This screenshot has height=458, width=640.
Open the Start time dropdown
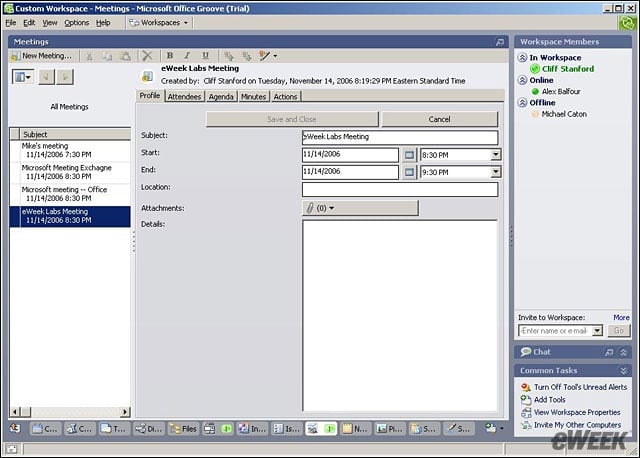click(496, 155)
